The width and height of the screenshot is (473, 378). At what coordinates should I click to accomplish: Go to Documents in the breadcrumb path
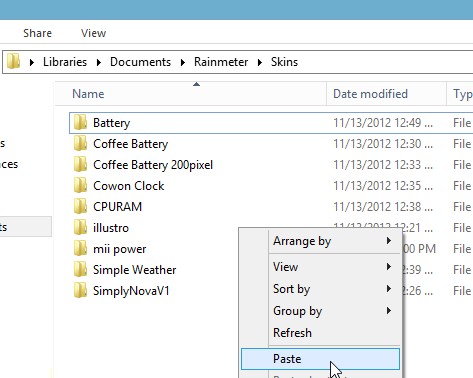(140, 62)
